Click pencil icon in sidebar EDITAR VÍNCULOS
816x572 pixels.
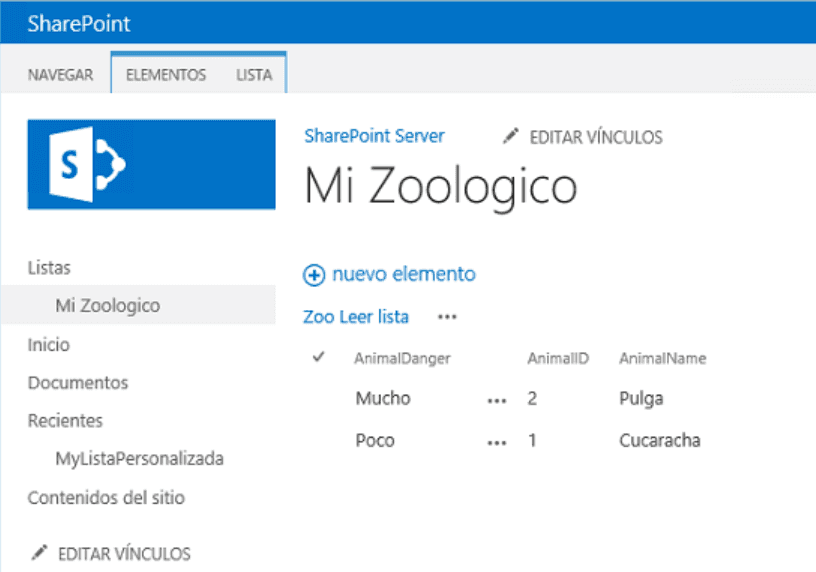[x=39, y=553]
